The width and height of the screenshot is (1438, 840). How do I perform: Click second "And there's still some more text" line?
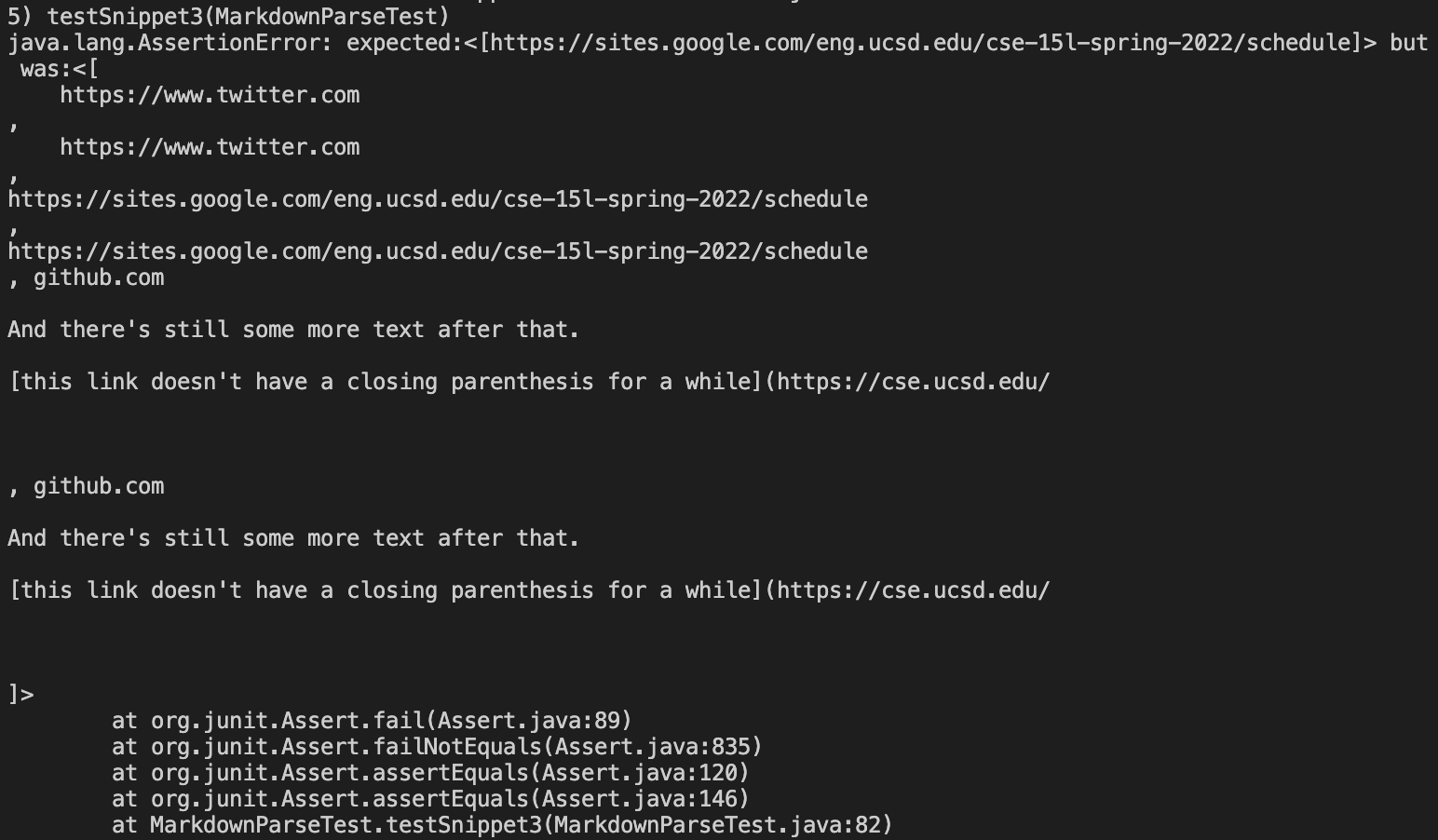tap(293, 538)
